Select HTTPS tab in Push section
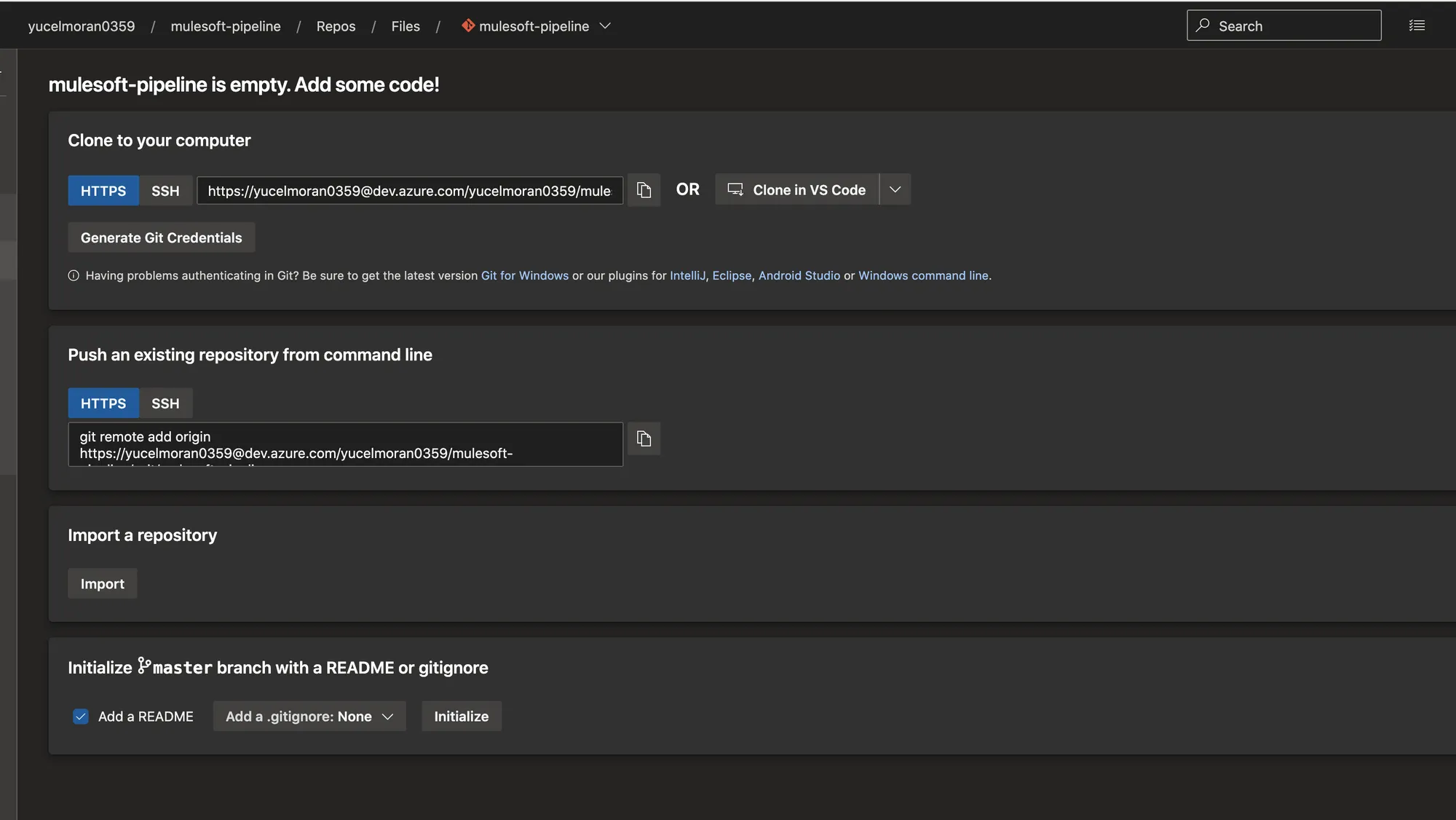Screen dimensions: 1456x820 point(103,403)
